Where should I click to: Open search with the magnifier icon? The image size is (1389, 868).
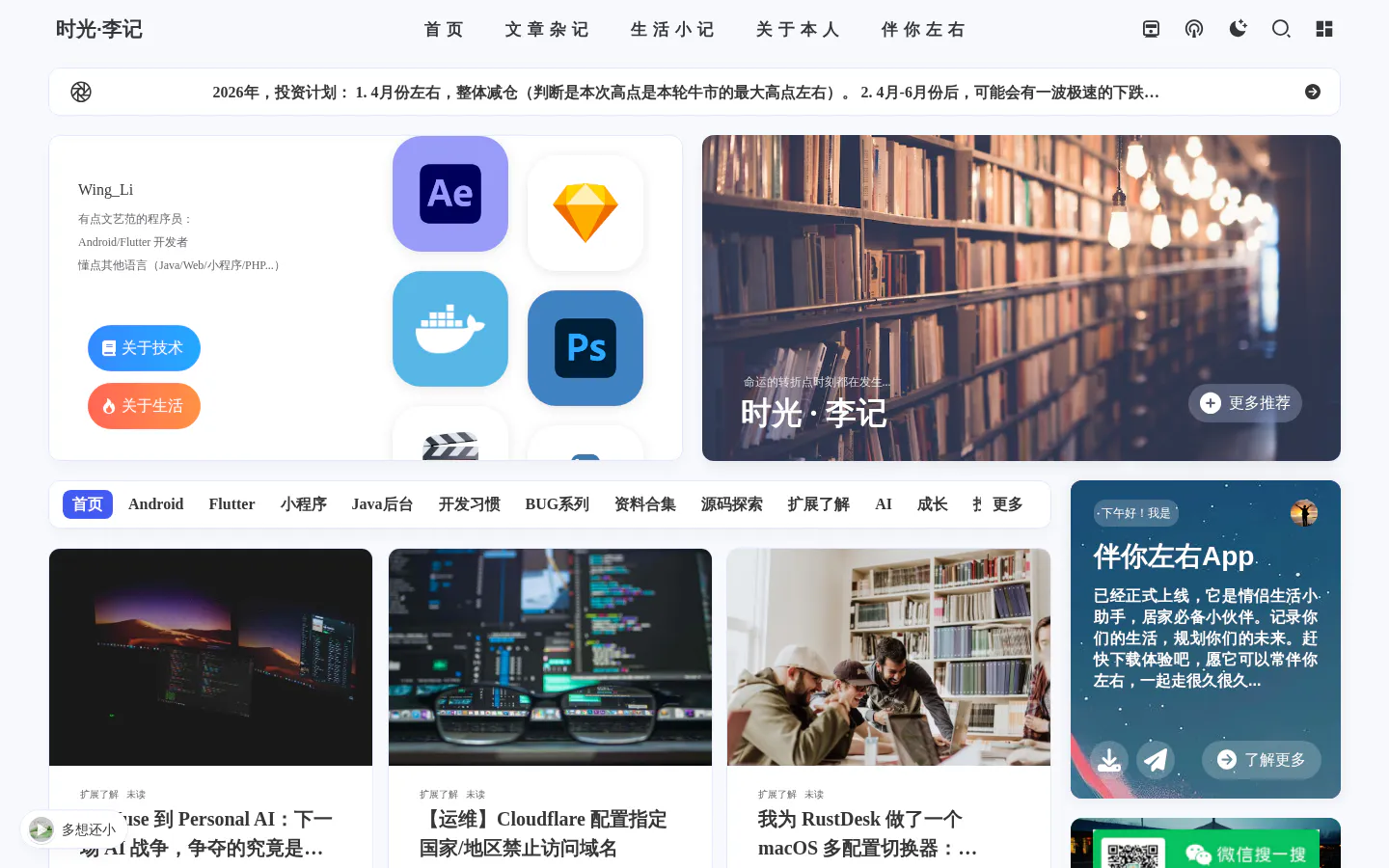(x=1281, y=29)
